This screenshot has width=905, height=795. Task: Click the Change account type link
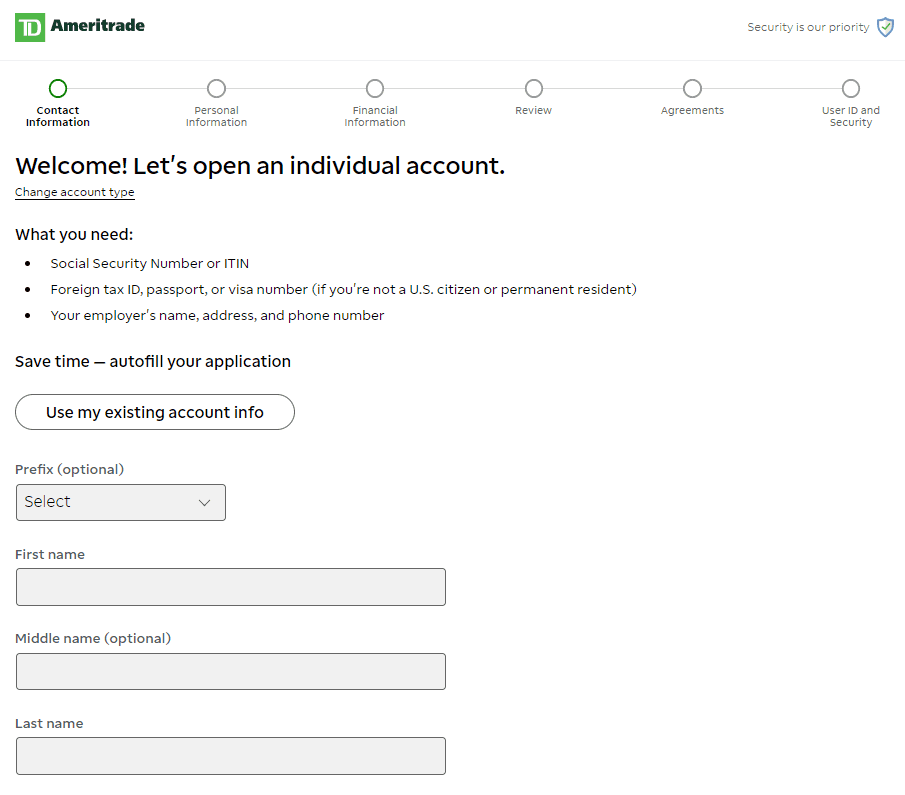[x=74, y=192]
